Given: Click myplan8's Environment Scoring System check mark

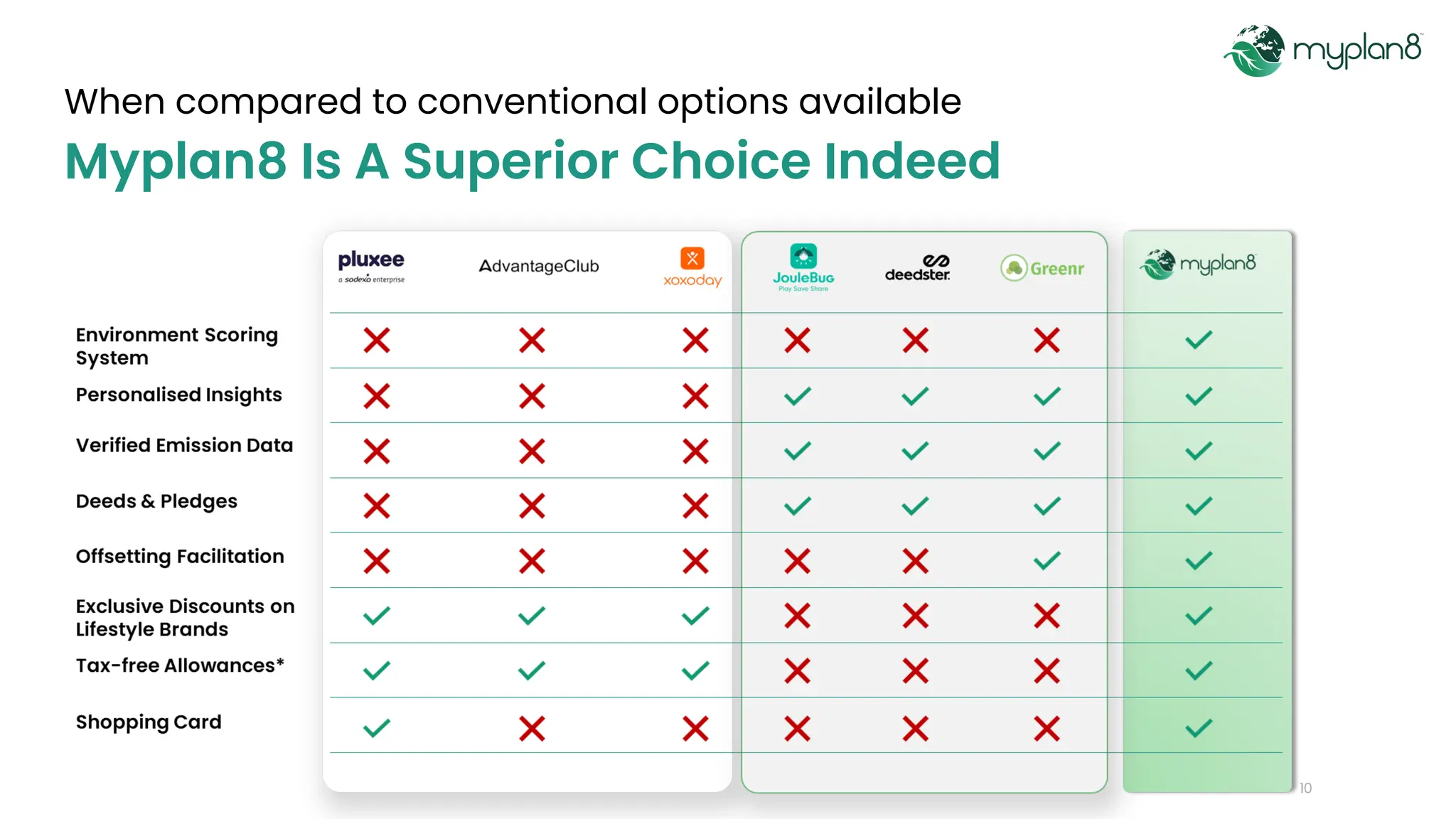Looking at the screenshot, I should tap(1199, 340).
